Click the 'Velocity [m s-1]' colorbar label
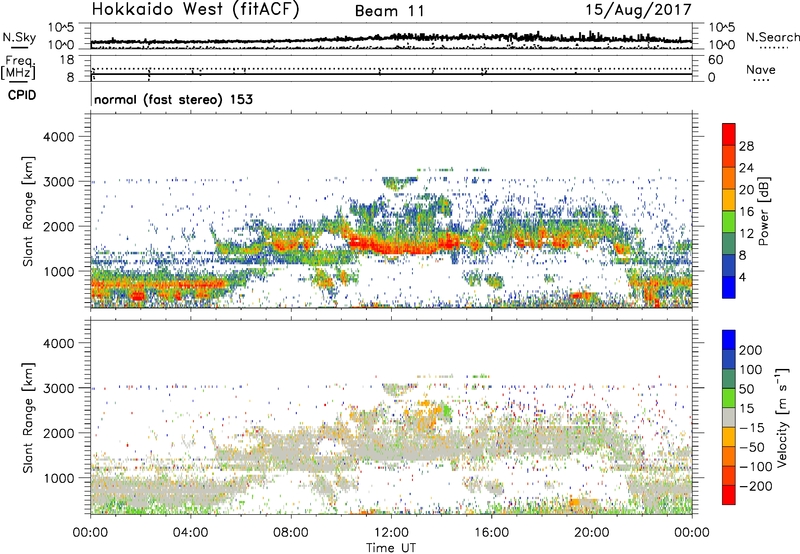800x554 pixels. 781,418
